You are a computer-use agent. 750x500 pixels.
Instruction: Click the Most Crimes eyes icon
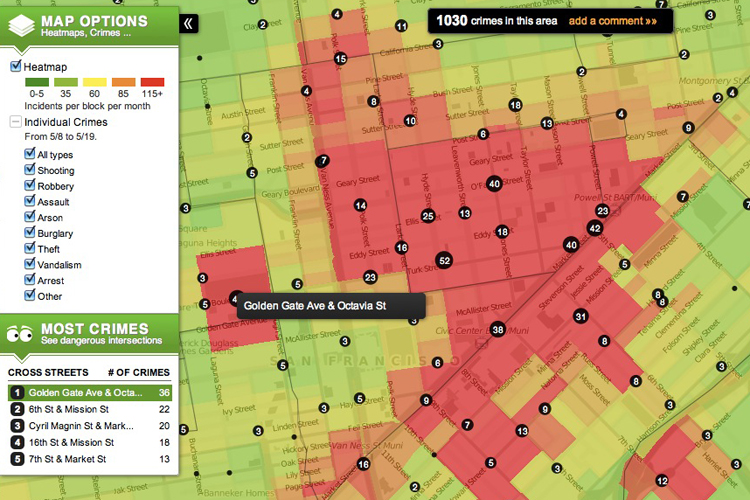(20, 334)
